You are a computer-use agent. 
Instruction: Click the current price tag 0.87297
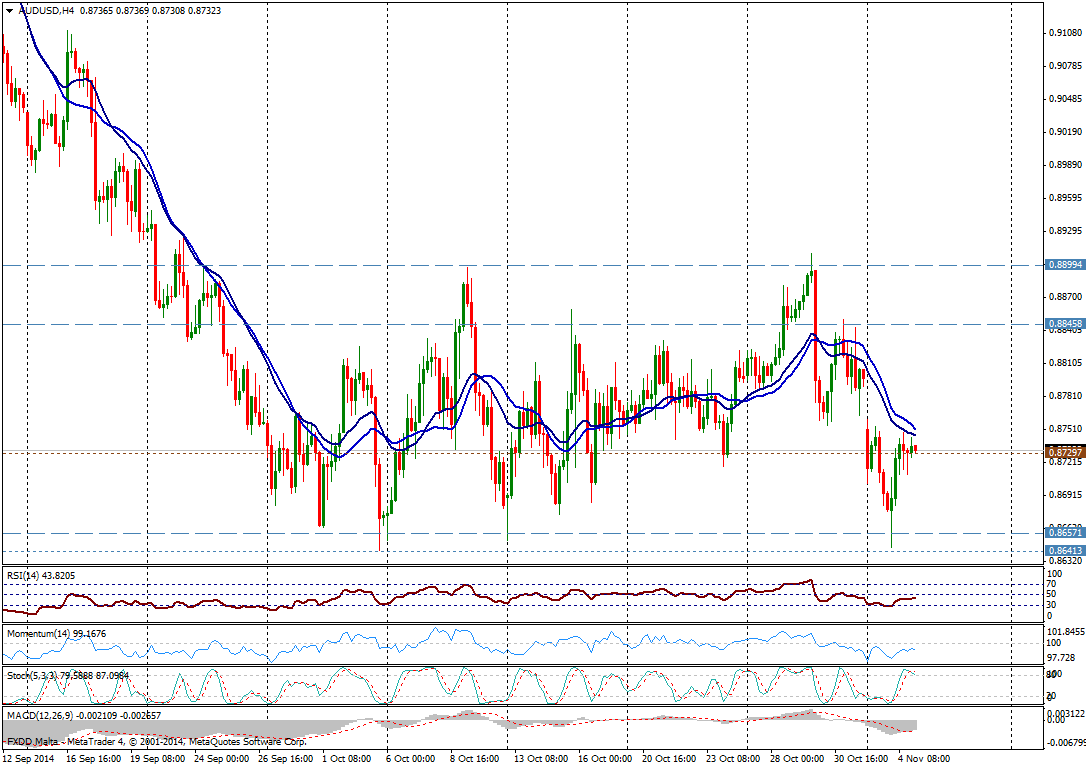(x=1063, y=453)
